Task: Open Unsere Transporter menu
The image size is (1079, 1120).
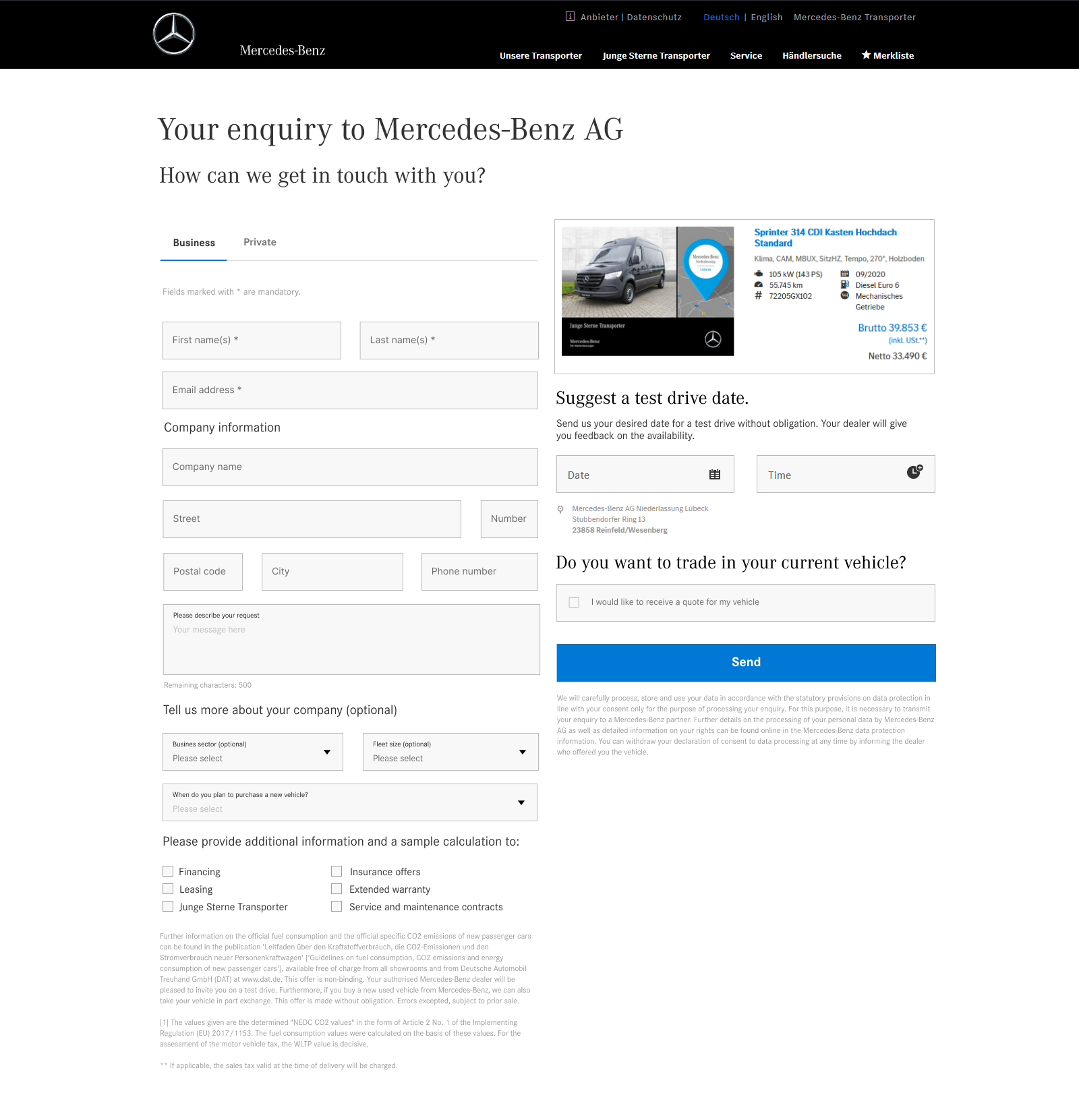Action: pos(541,55)
